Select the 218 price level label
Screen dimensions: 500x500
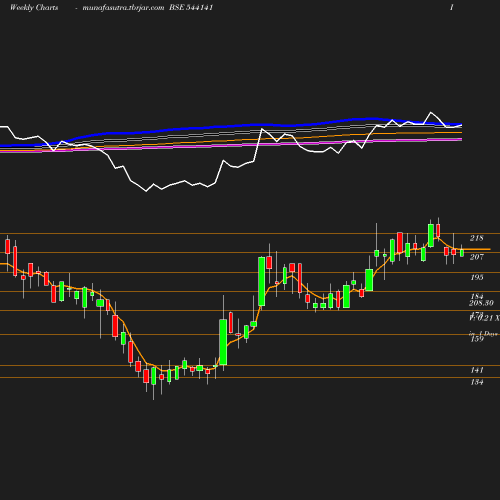[x=477, y=238]
